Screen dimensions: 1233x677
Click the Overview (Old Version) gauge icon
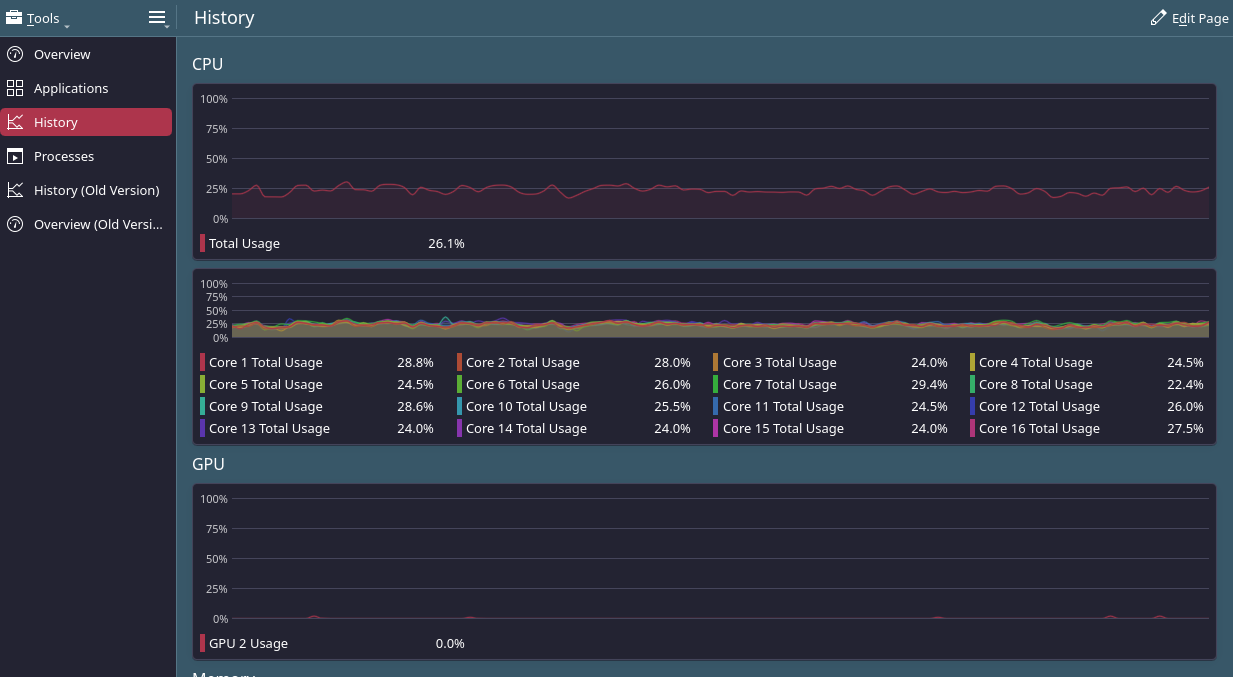point(15,224)
